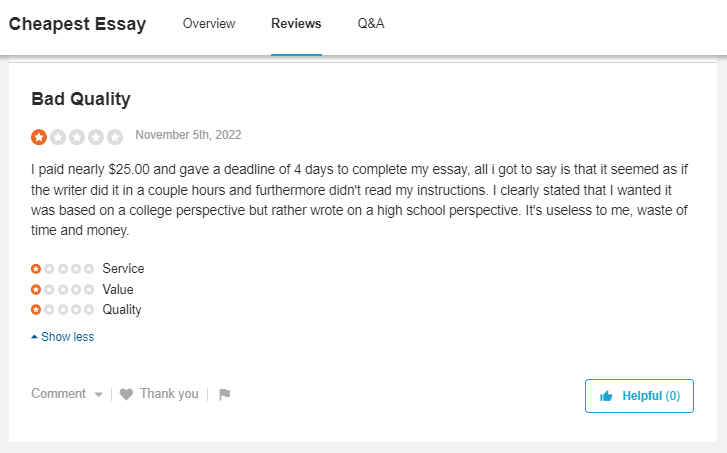Screen dimensions: 727x453
Task: Click the caret arrow beside Show less
Action: coord(34,337)
